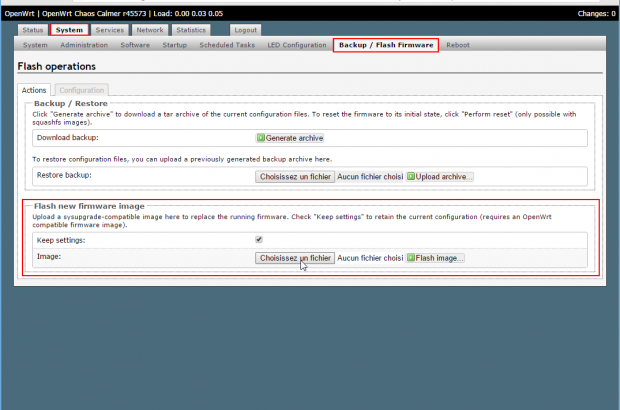Open the Statistics main tab
Viewport: 620px width, 410px height.
point(191,31)
